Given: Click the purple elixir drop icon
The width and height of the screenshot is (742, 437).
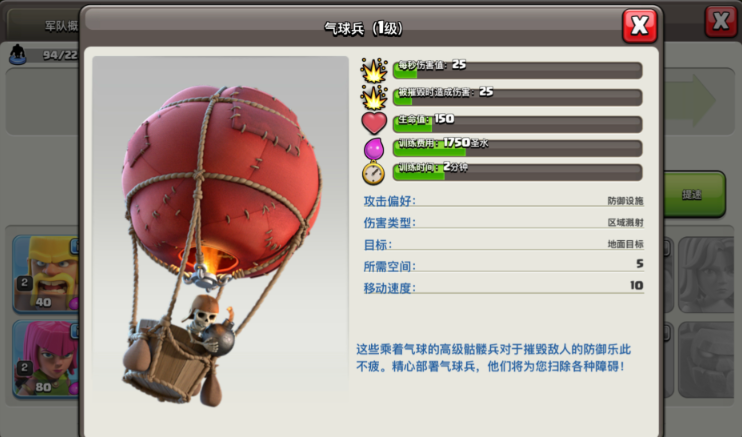Looking at the screenshot, I should click(x=373, y=149).
